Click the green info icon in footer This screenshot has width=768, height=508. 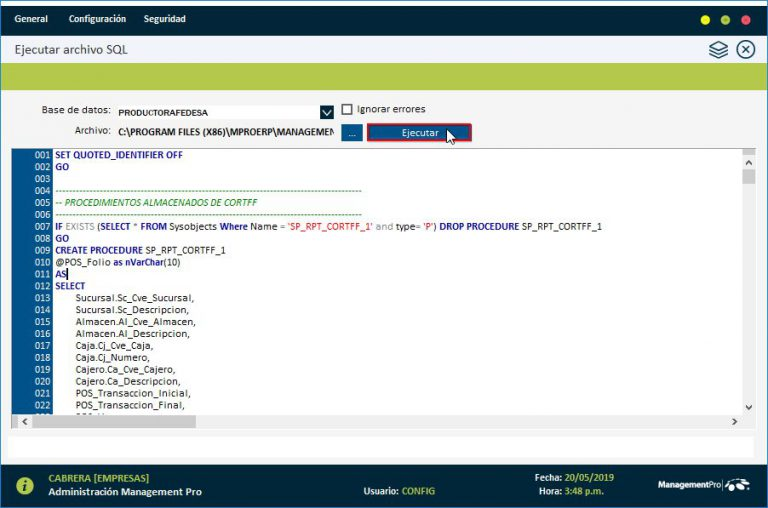(x=24, y=485)
